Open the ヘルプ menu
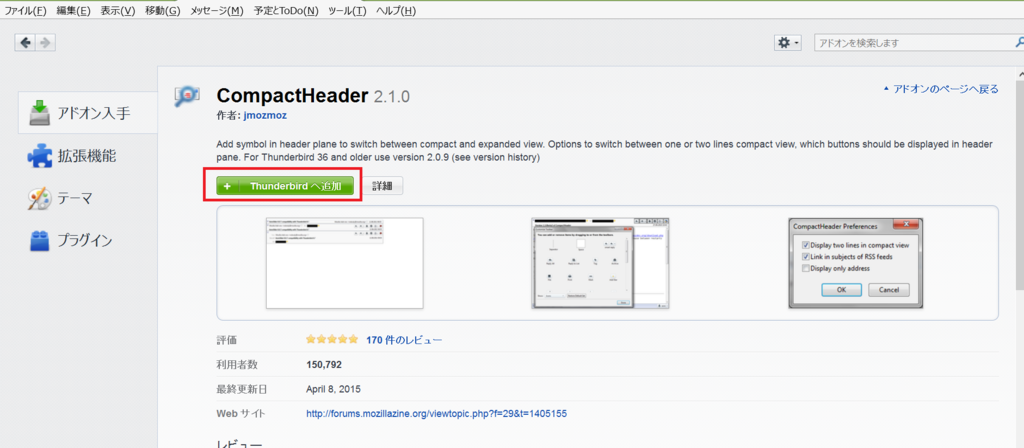The image size is (1024, 448). (396, 11)
